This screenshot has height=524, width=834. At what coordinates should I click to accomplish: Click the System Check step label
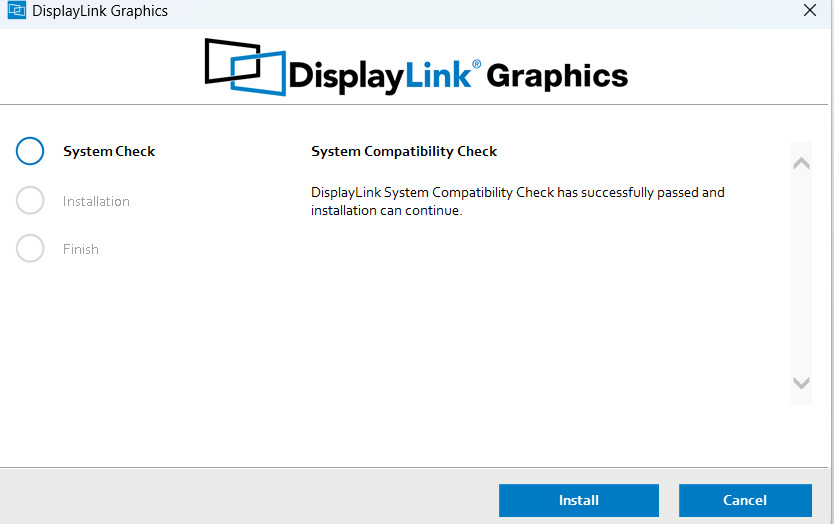tap(109, 152)
